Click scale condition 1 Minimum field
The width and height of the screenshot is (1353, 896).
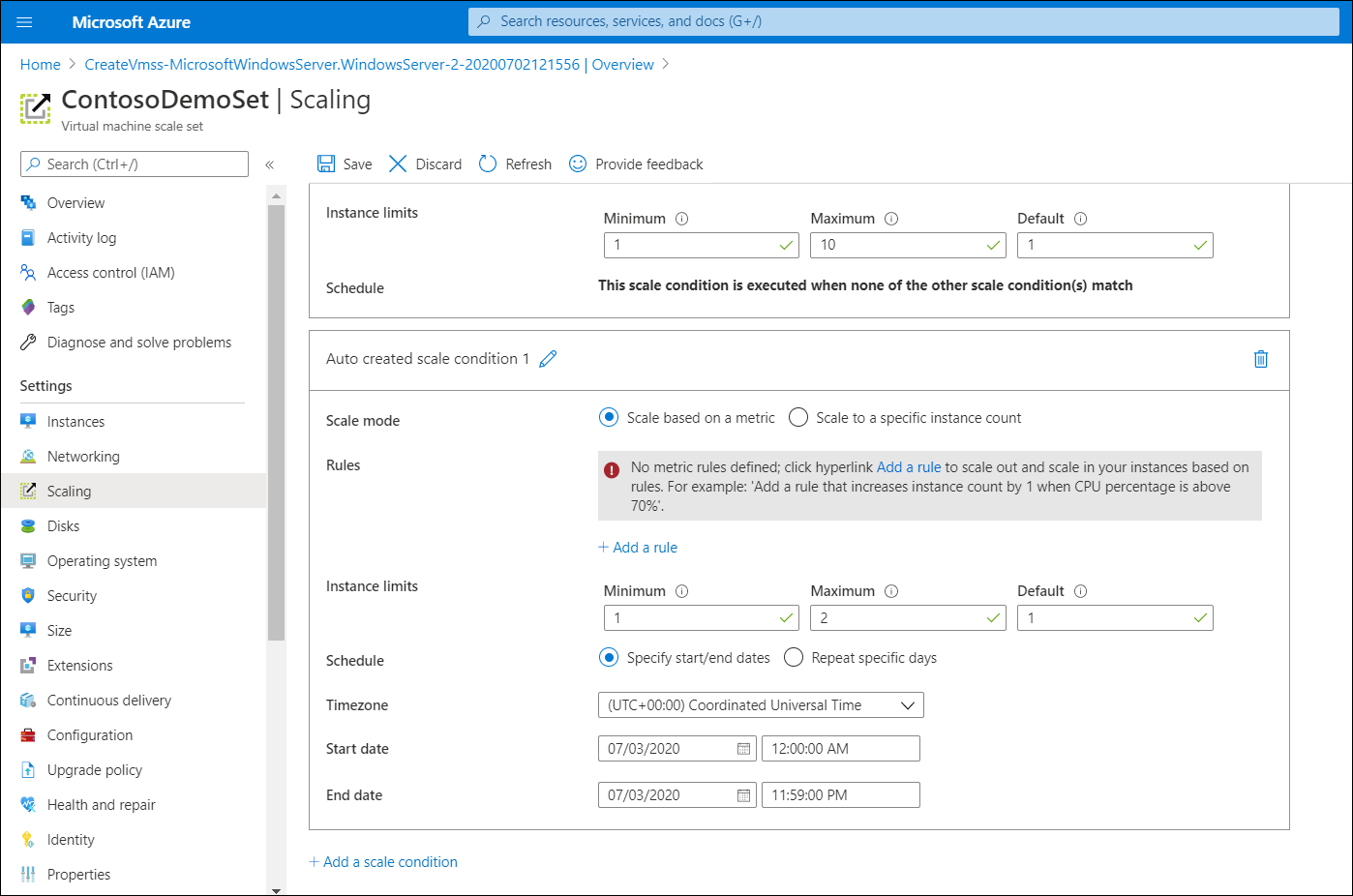702,617
